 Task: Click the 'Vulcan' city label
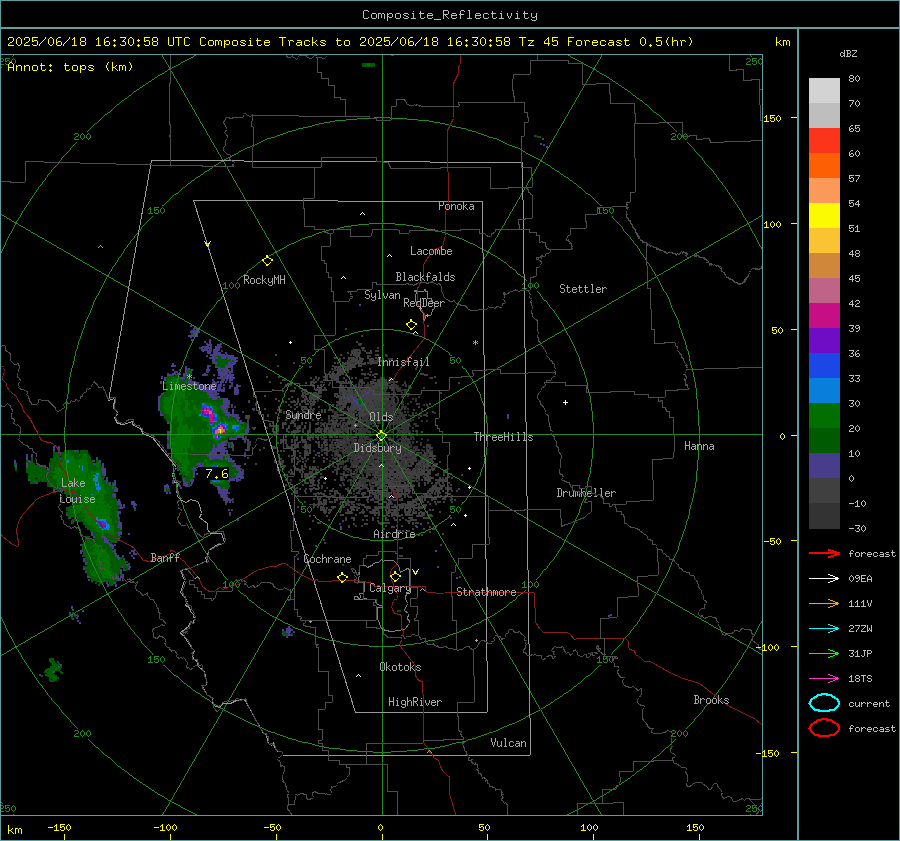click(x=509, y=743)
